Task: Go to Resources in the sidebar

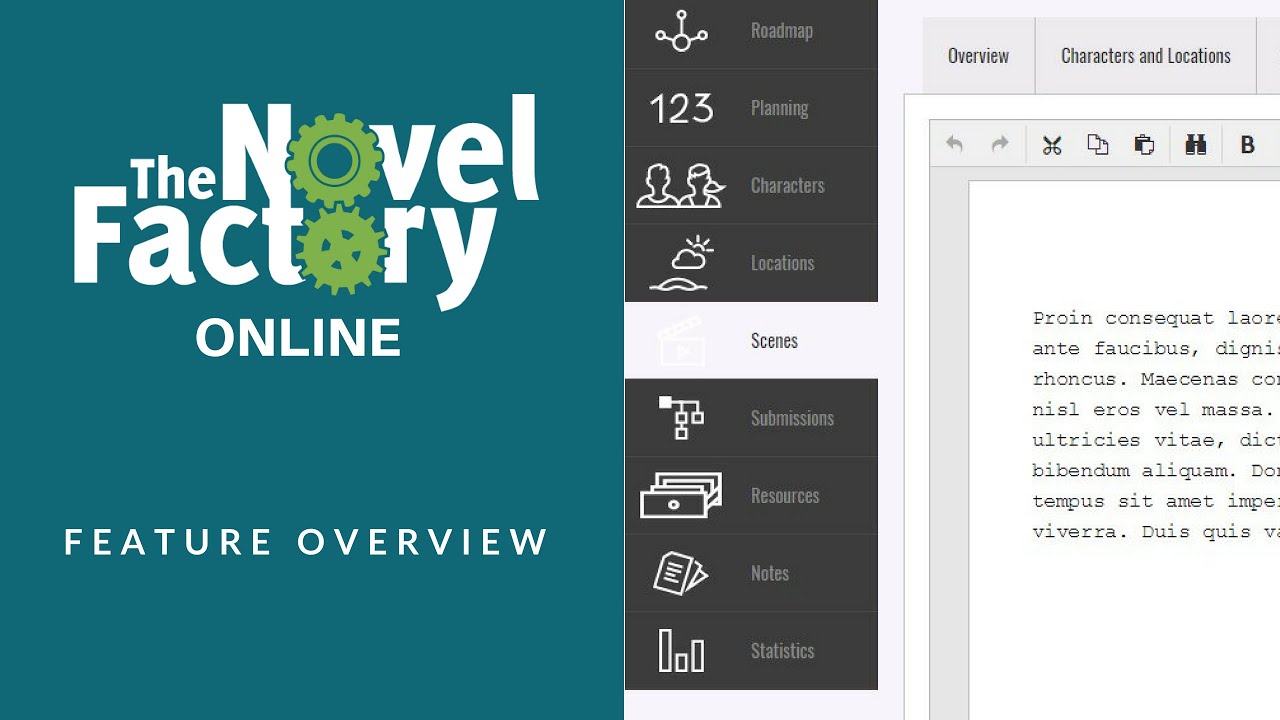Action: tap(785, 496)
